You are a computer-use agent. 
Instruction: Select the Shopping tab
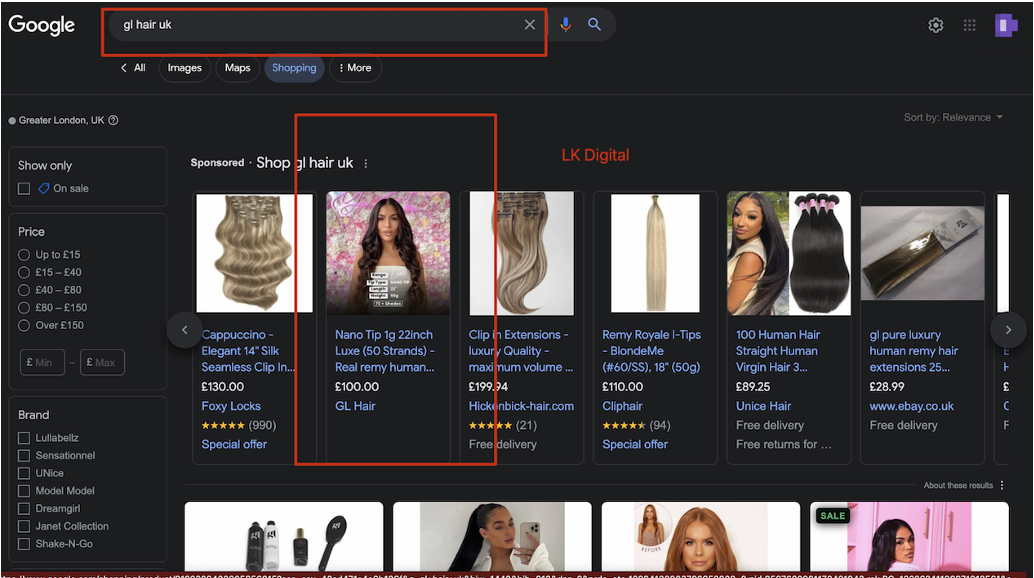tap(294, 68)
